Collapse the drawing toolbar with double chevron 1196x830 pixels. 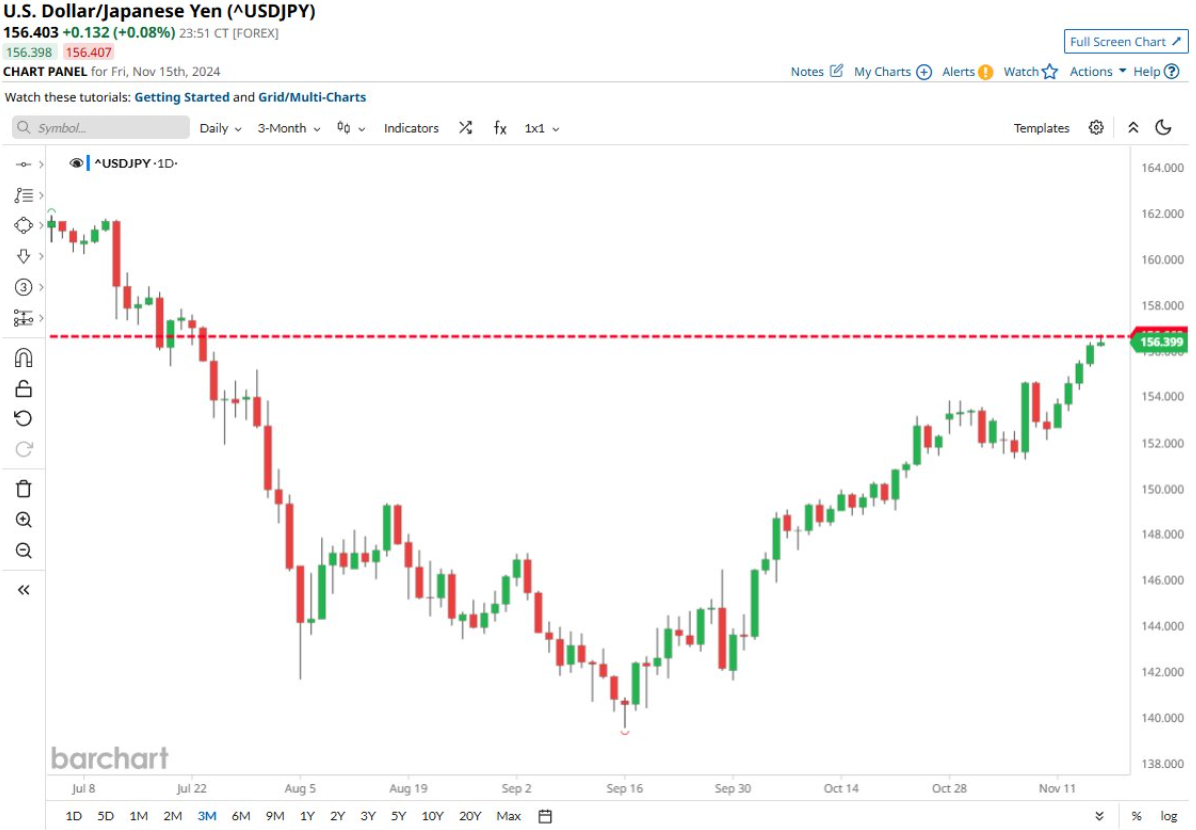click(23, 590)
